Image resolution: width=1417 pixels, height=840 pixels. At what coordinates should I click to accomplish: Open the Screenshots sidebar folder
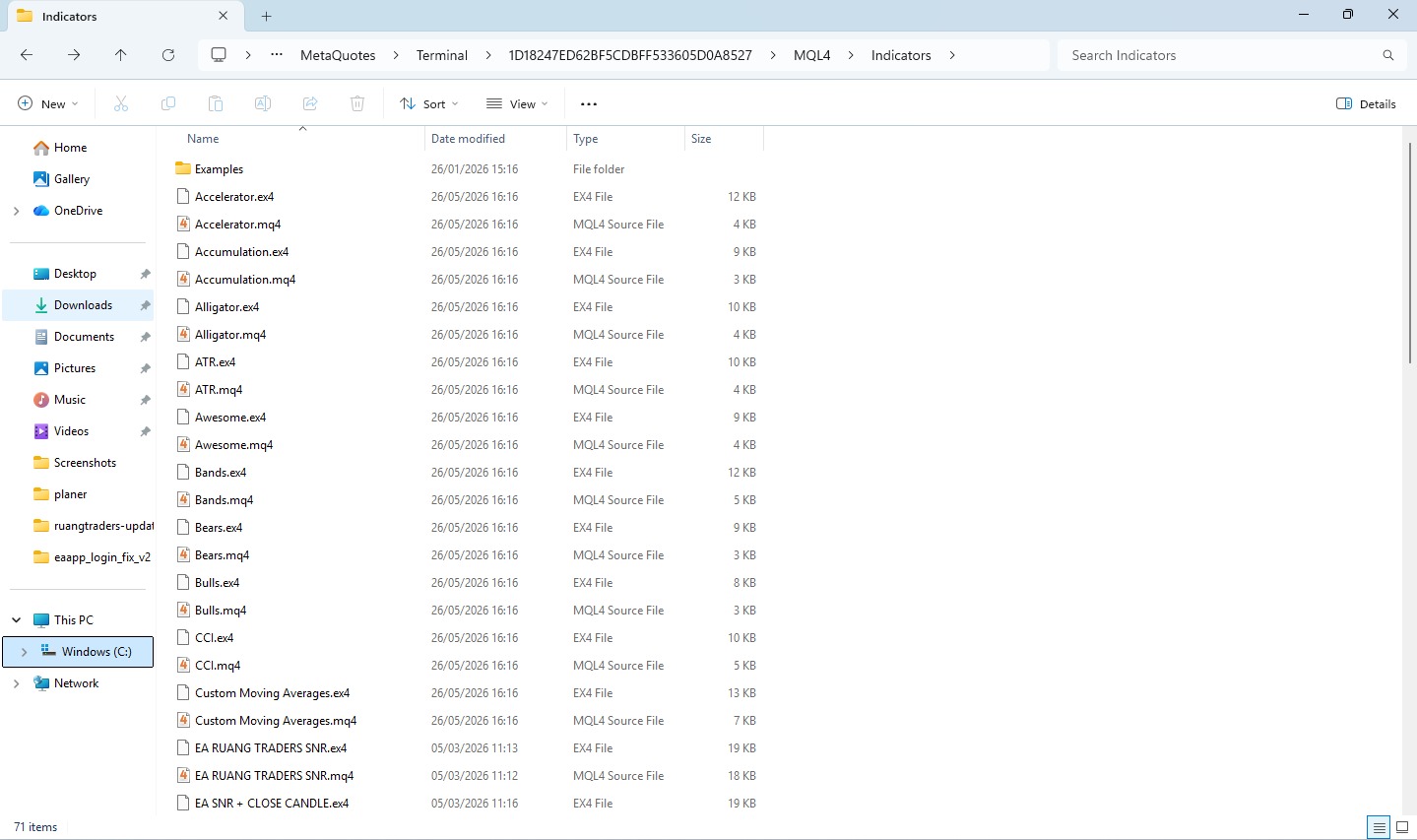click(85, 463)
